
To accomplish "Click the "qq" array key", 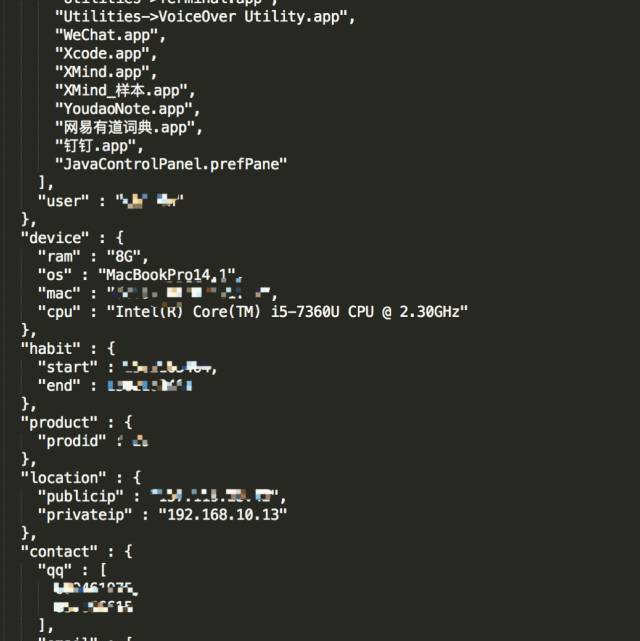I will coord(55,570).
